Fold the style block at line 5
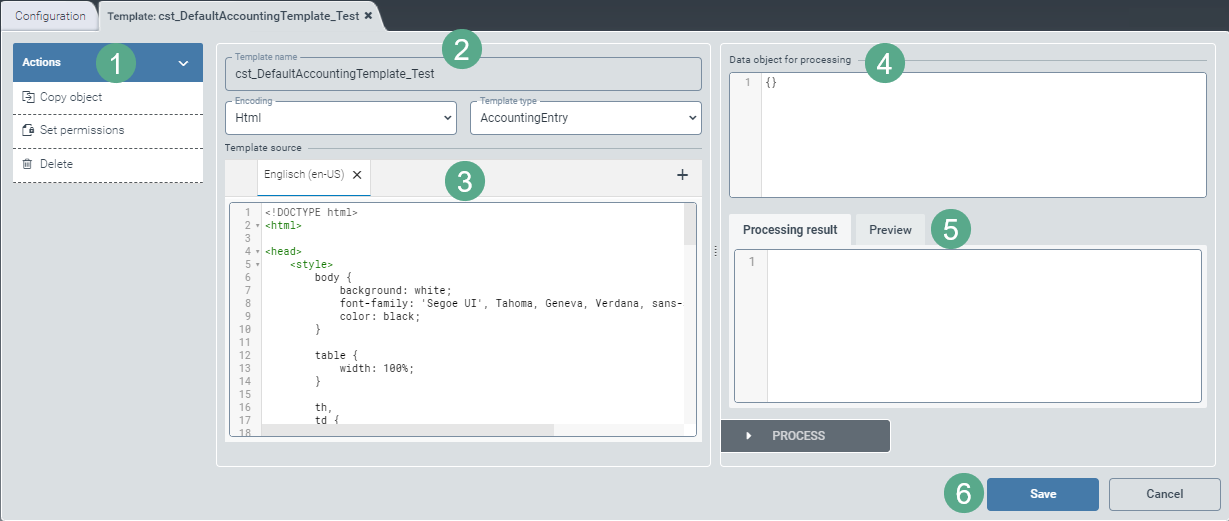 click(257, 265)
